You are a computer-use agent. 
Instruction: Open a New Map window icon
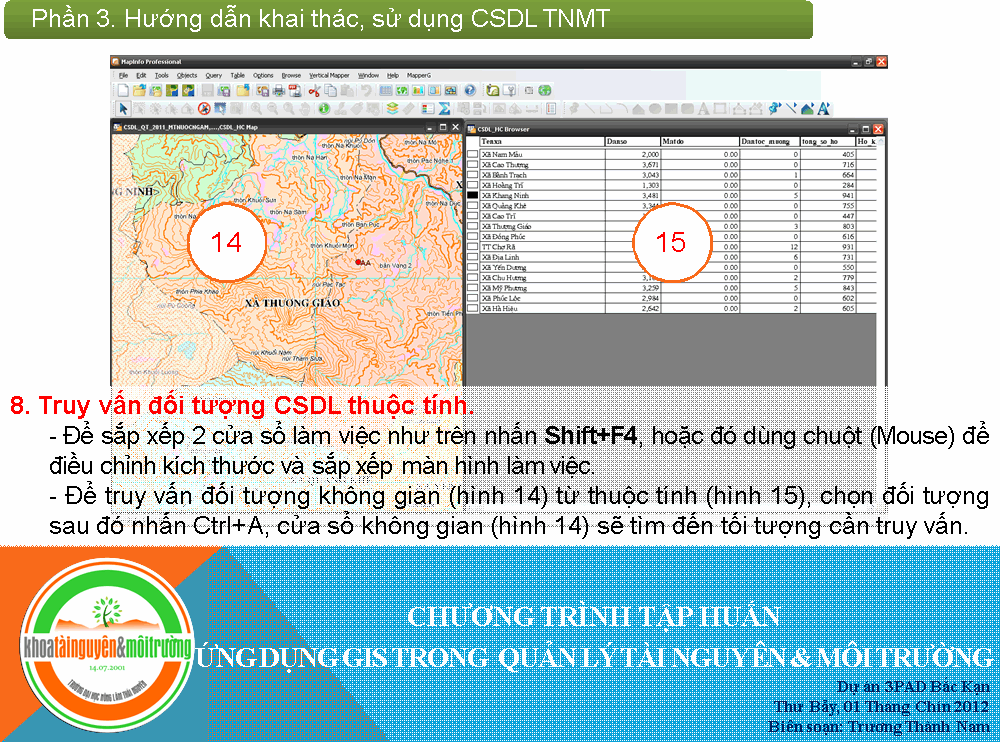(402, 91)
